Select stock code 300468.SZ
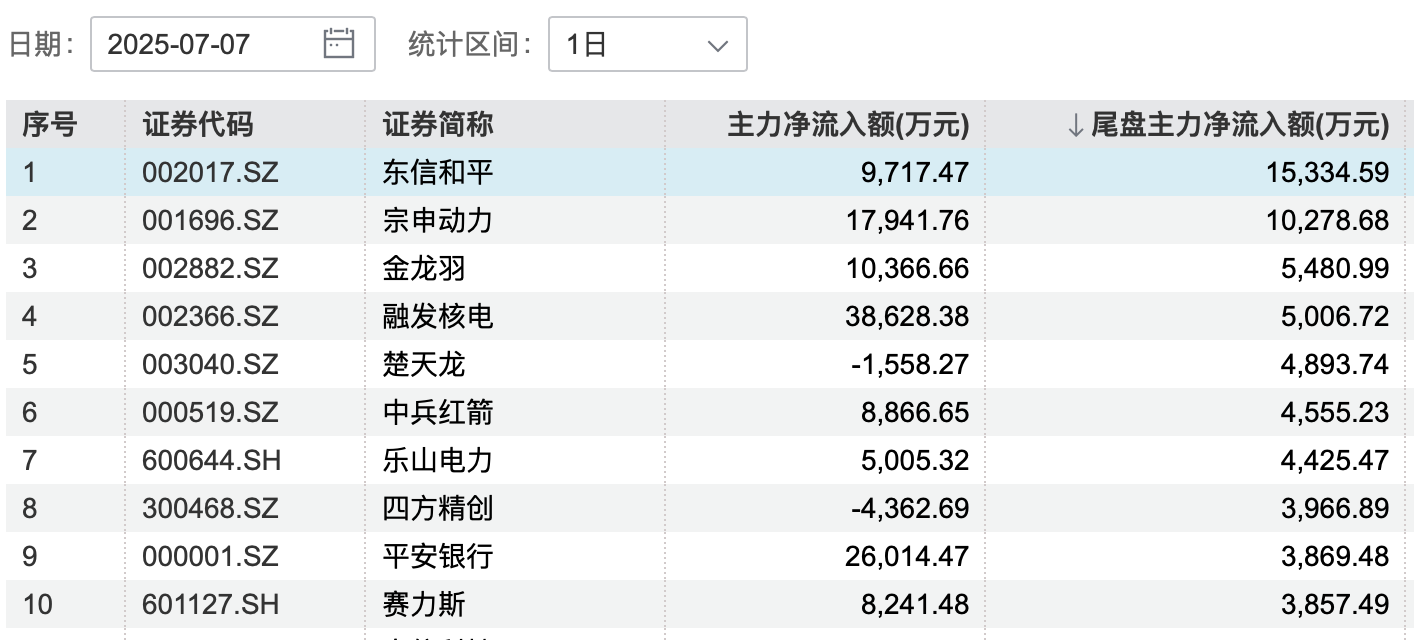The image size is (1414, 640). tap(210, 508)
